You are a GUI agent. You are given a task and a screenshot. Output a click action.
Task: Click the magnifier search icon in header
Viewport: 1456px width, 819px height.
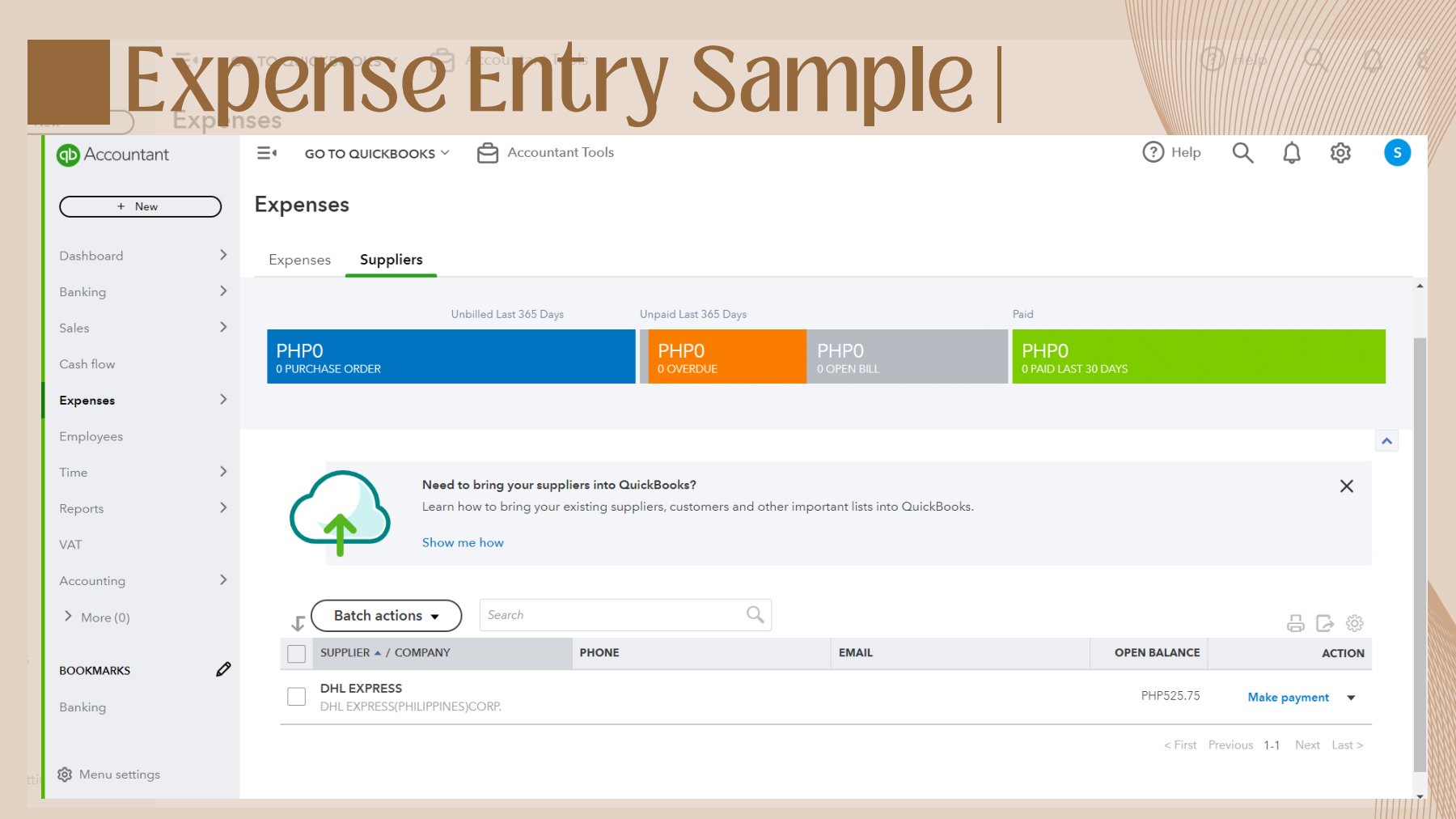point(1242,153)
